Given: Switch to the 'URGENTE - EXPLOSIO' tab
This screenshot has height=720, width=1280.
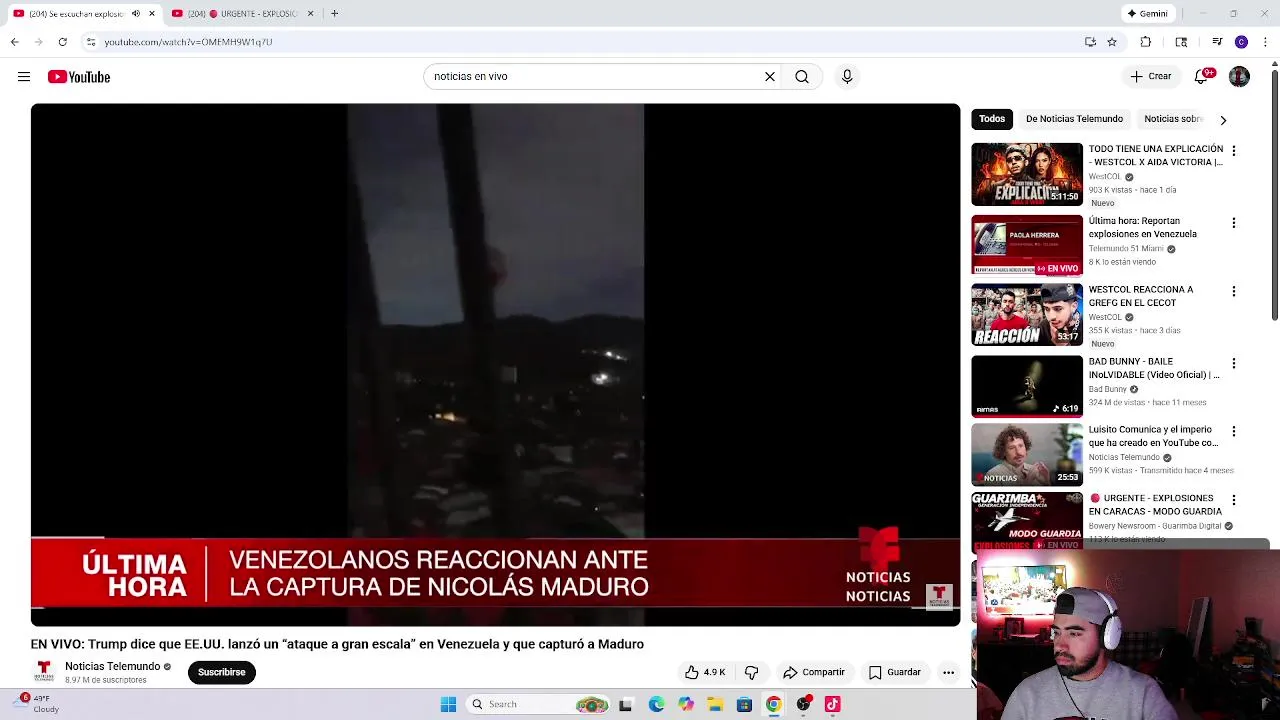Looking at the screenshot, I should (x=243, y=14).
